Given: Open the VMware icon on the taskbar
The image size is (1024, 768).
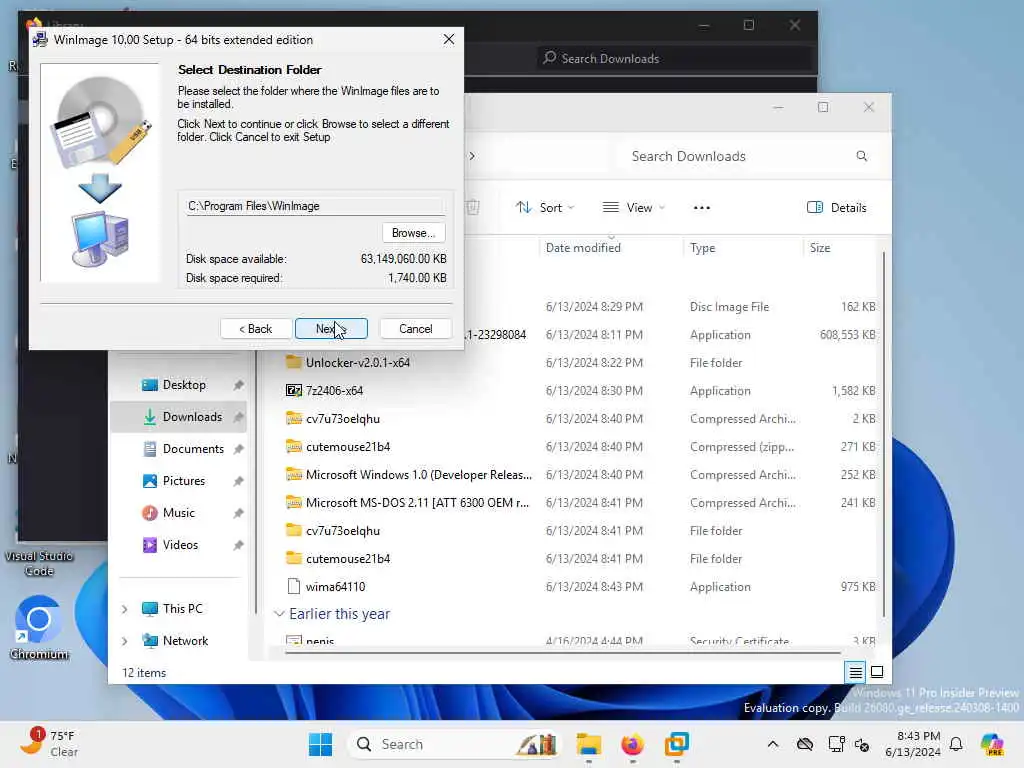Looking at the screenshot, I should tap(677, 744).
